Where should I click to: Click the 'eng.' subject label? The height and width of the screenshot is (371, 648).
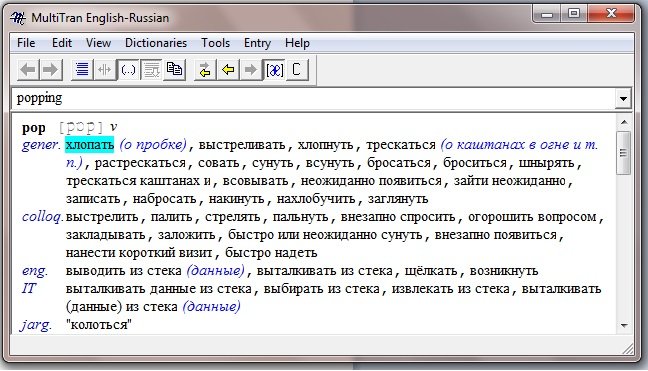point(35,271)
